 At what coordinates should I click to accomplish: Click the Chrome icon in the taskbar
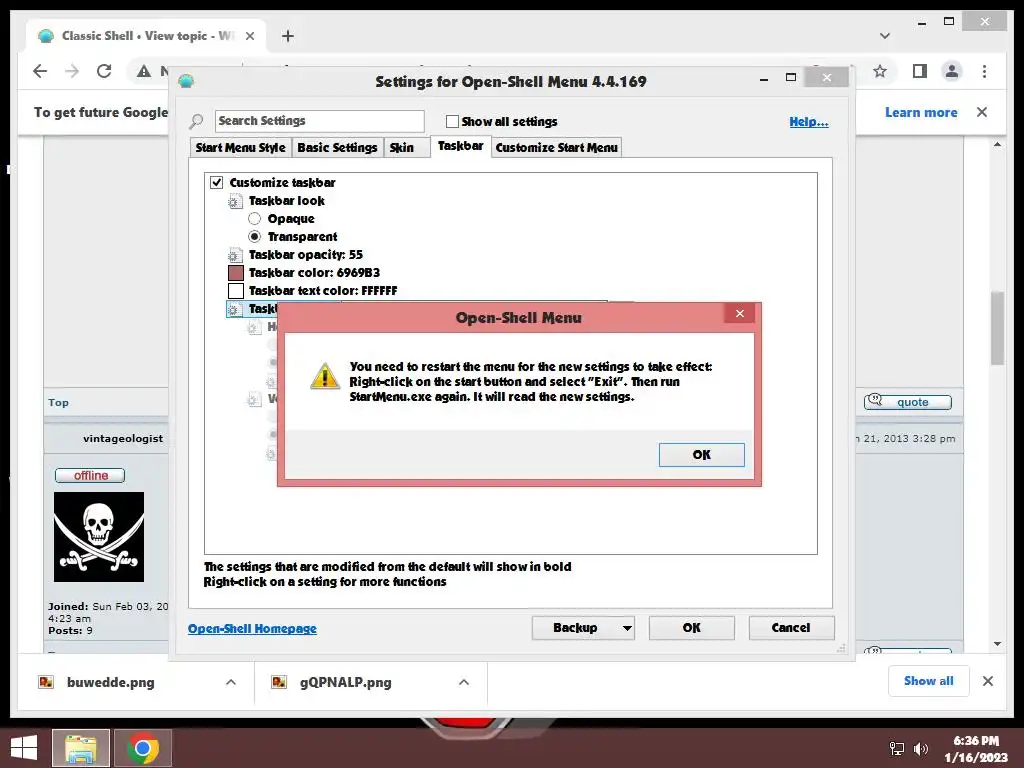click(x=143, y=748)
